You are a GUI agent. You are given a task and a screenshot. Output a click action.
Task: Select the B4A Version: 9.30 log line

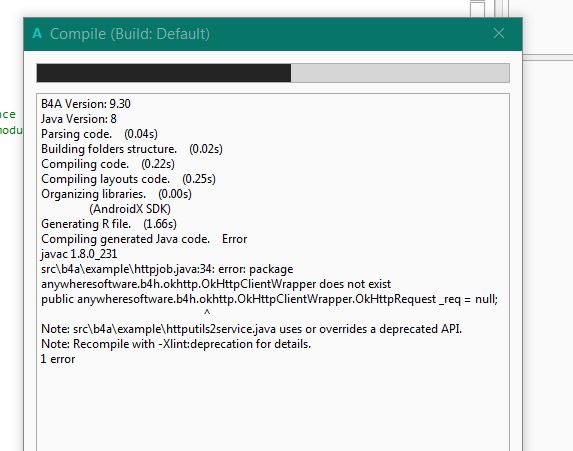click(x=86, y=104)
